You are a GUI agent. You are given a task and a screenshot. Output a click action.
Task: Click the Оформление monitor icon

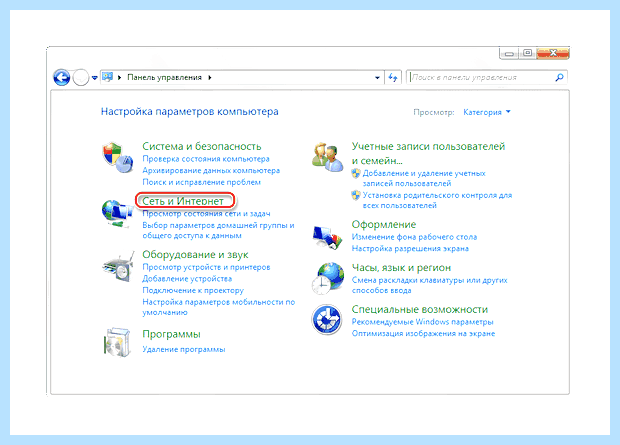pos(327,237)
